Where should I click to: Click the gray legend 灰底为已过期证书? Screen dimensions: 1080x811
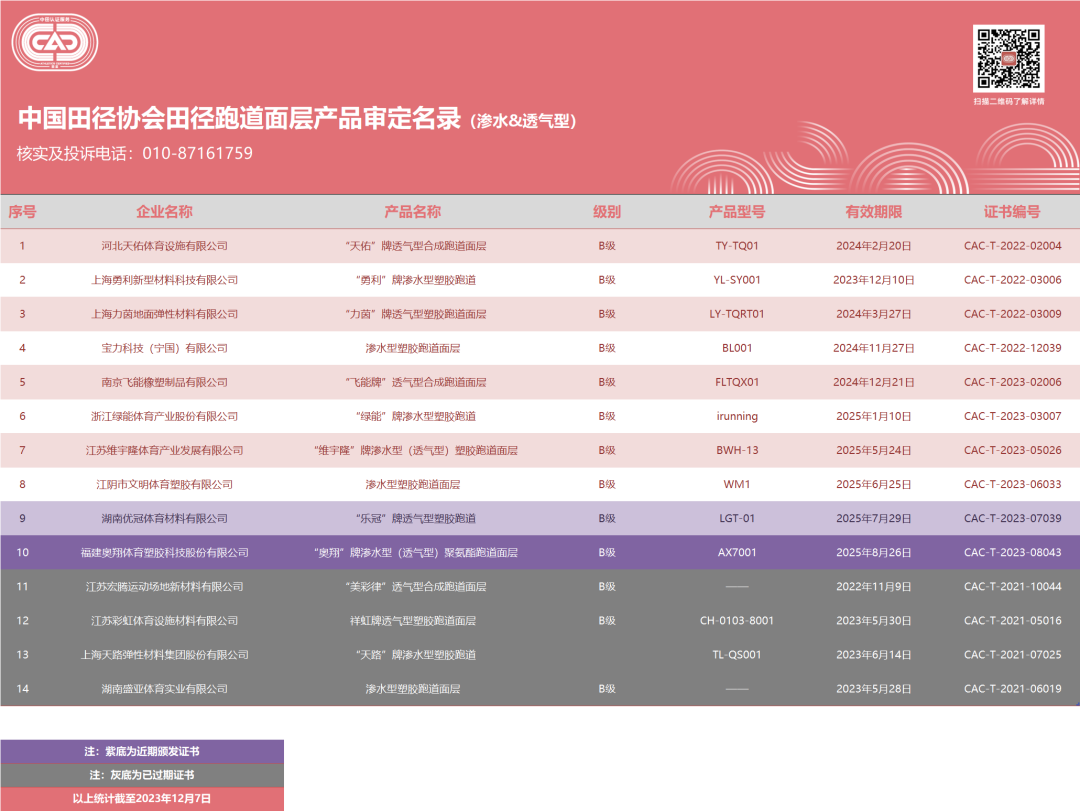[x=142, y=775]
